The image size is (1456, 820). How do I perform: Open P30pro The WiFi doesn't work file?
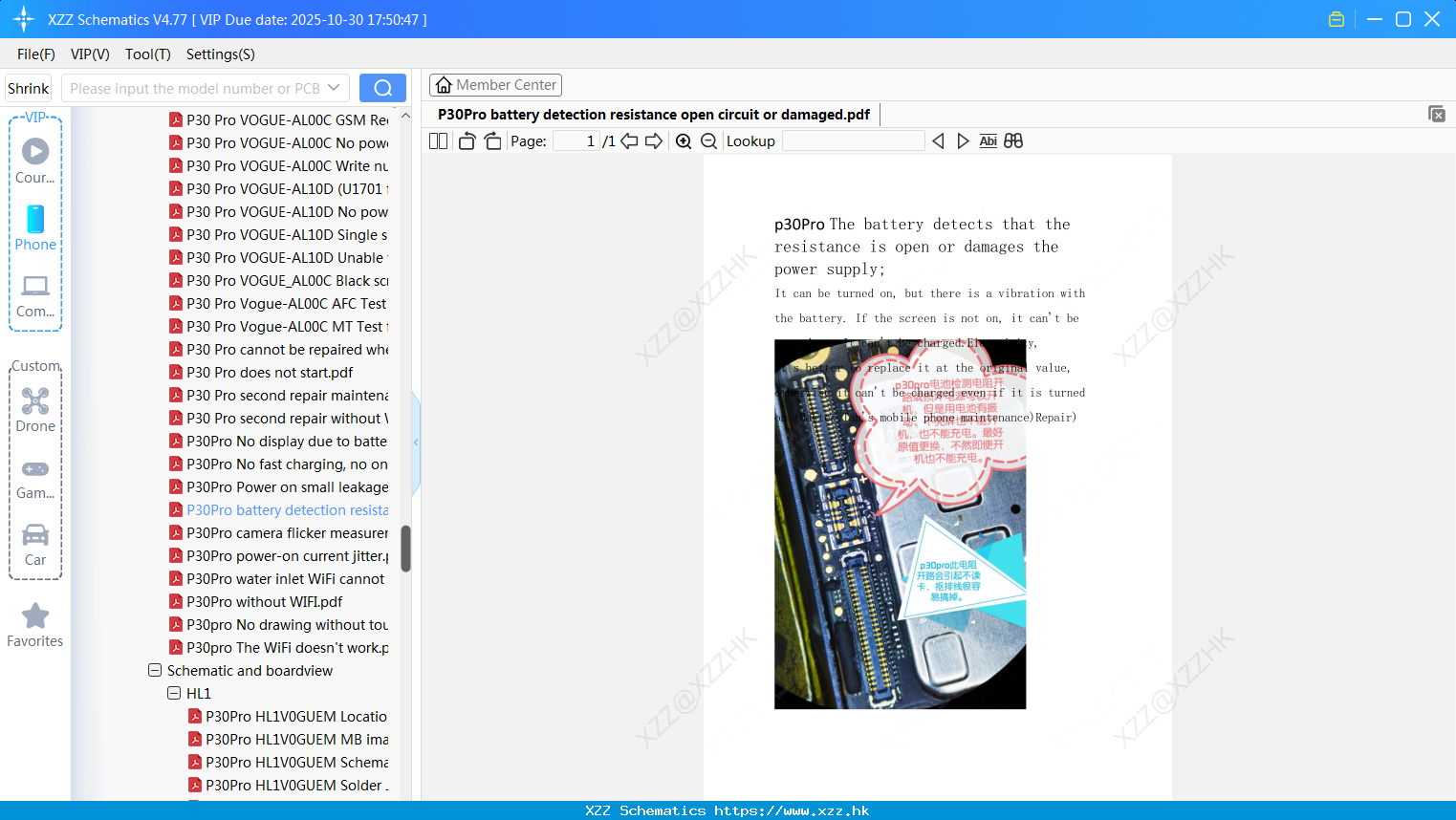click(288, 648)
